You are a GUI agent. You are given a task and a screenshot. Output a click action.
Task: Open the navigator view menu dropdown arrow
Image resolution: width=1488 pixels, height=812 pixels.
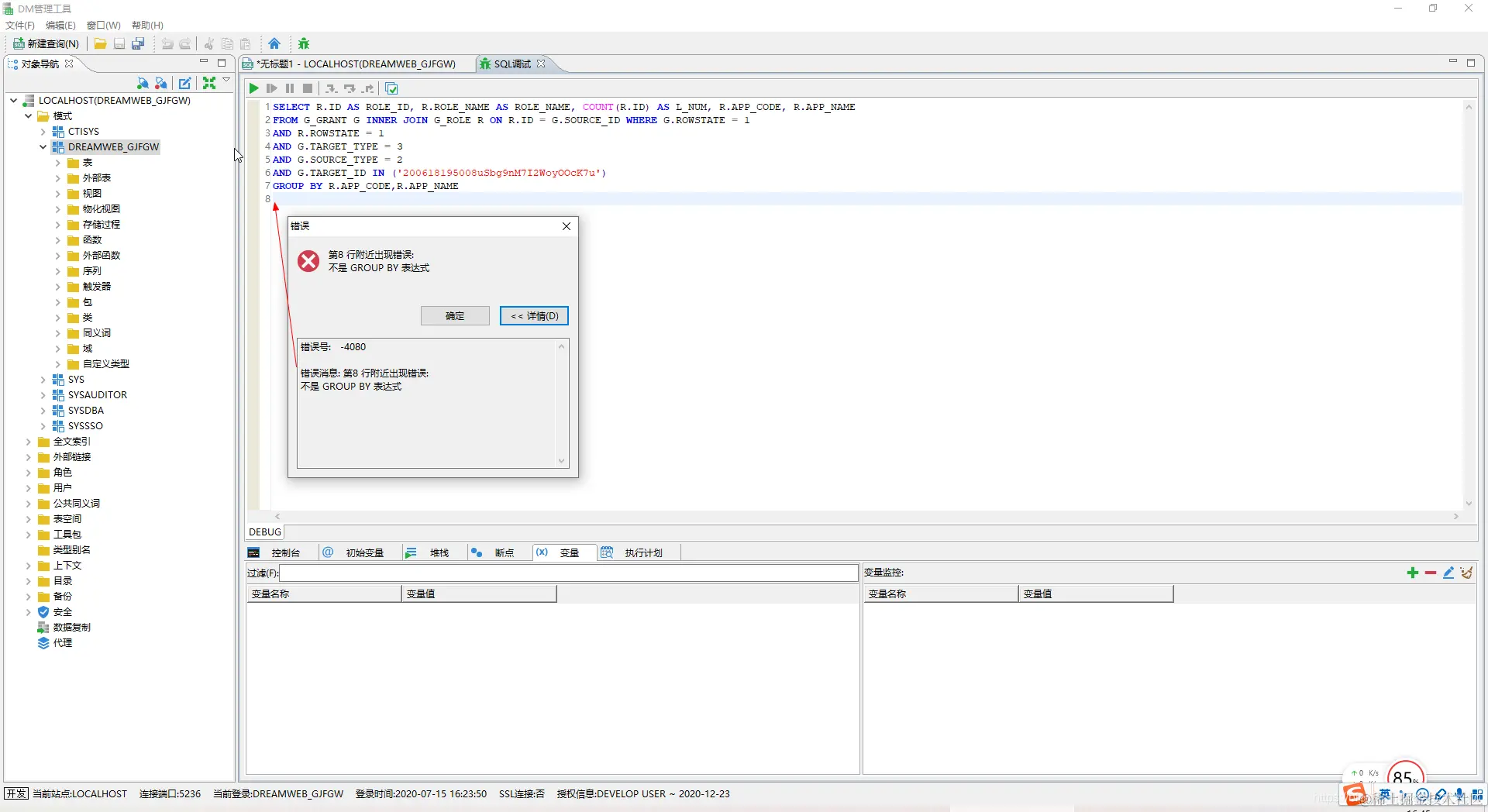(x=226, y=80)
